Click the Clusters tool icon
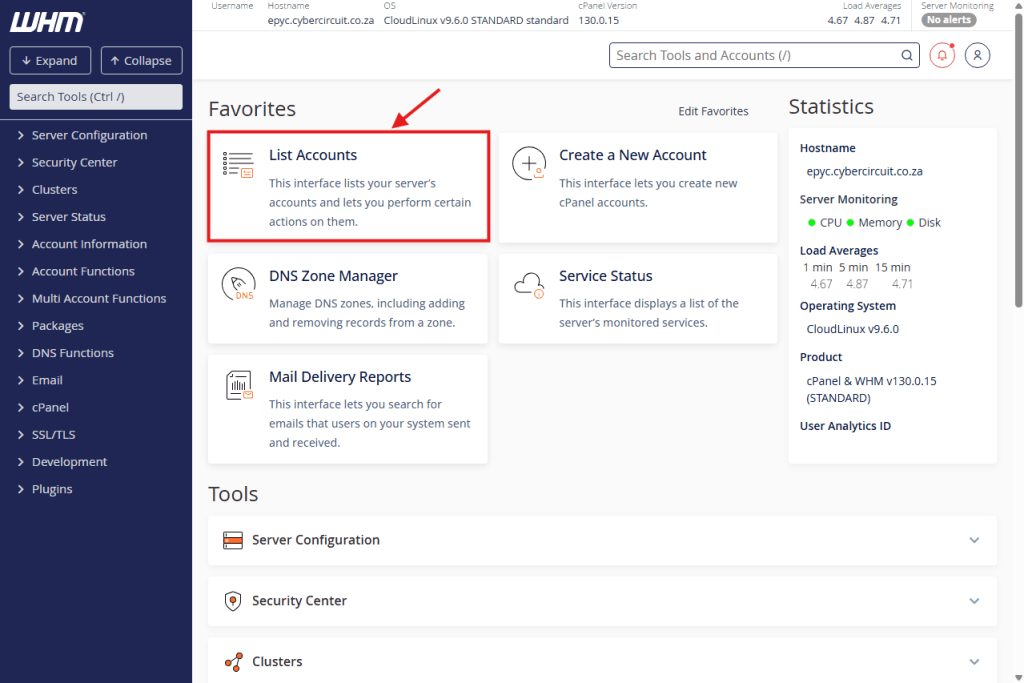 (233, 662)
